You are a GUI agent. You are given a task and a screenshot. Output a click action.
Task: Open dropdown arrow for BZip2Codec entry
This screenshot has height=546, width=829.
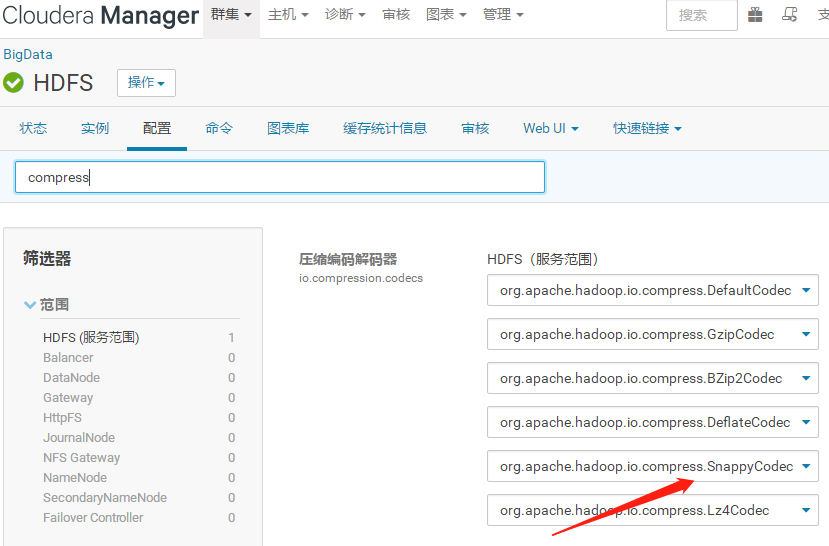pos(806,378)
